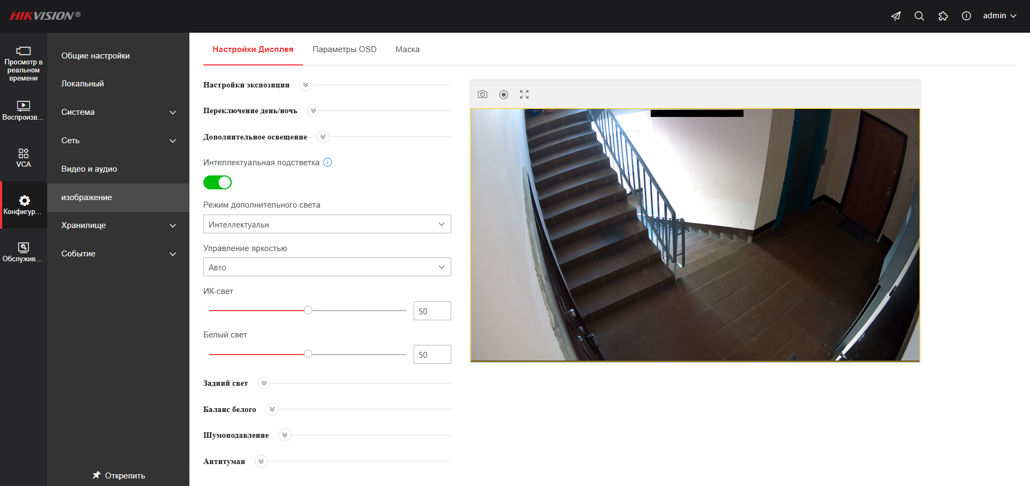Click the search magnifier icon in header
1030x486 pixels.
pyautogui.click(x=919, y=16)
